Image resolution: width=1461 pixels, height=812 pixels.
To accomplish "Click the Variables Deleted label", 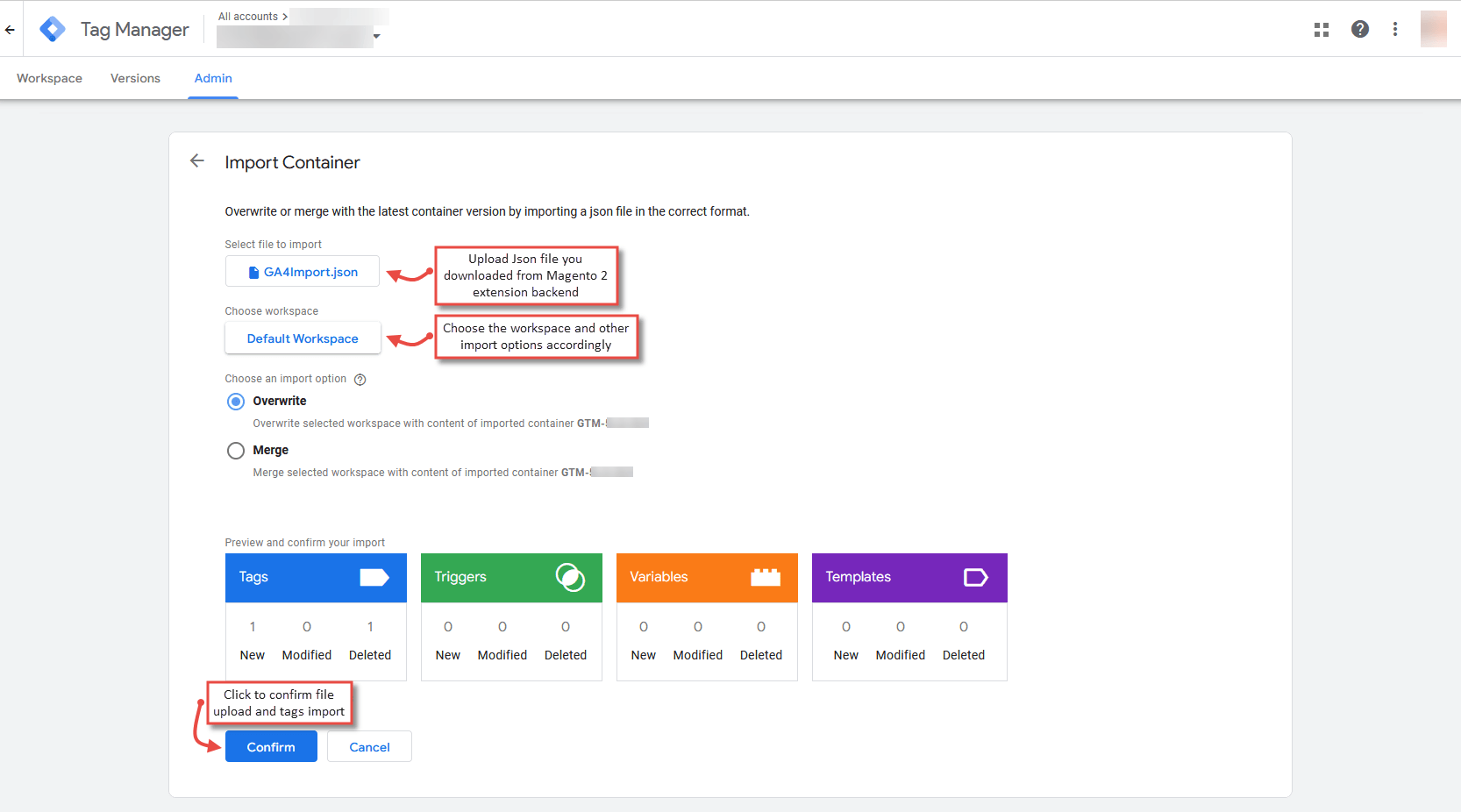I will (x=761, y=655).
